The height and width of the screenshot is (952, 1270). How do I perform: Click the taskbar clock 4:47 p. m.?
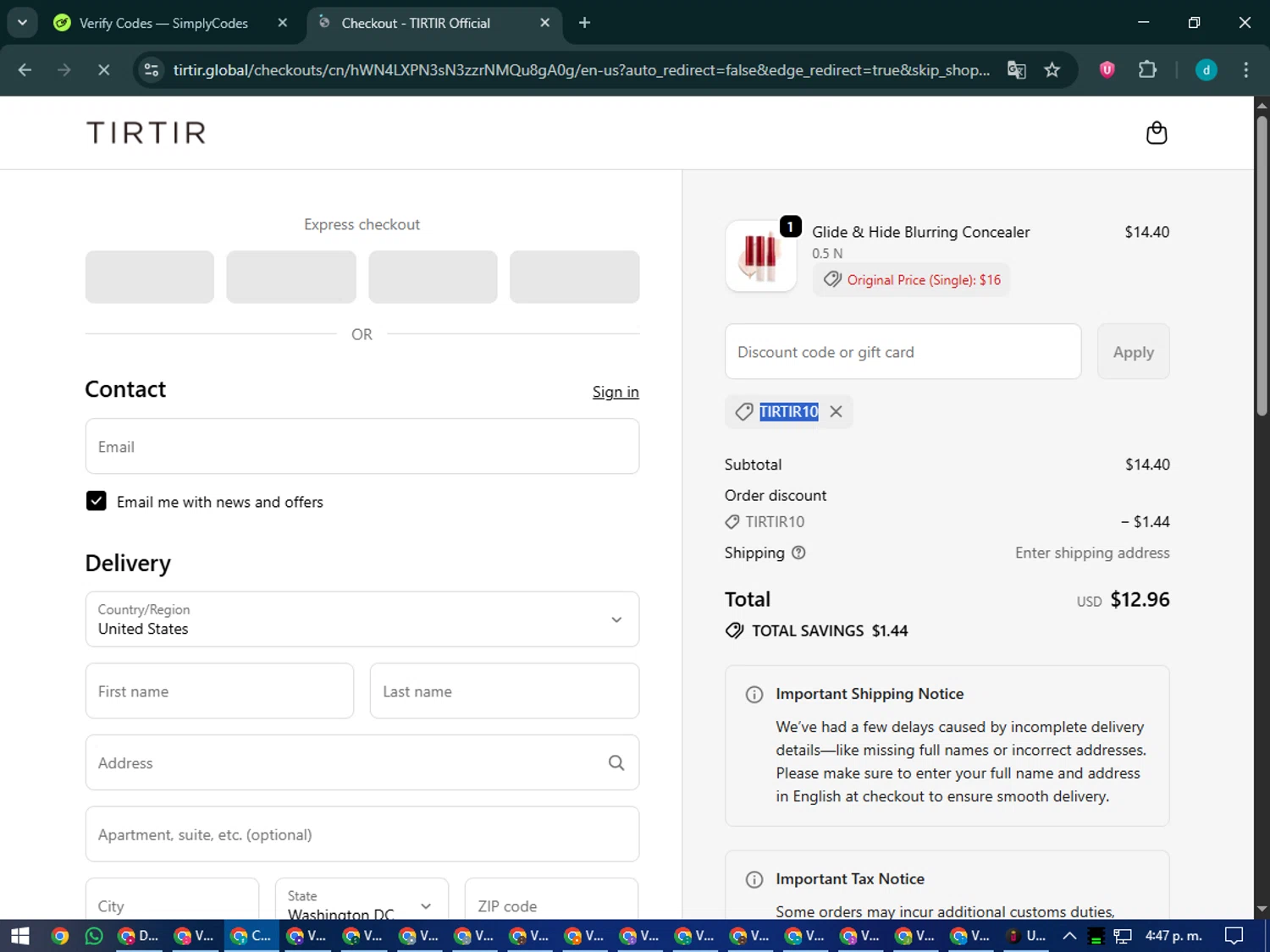(1173, 935)
